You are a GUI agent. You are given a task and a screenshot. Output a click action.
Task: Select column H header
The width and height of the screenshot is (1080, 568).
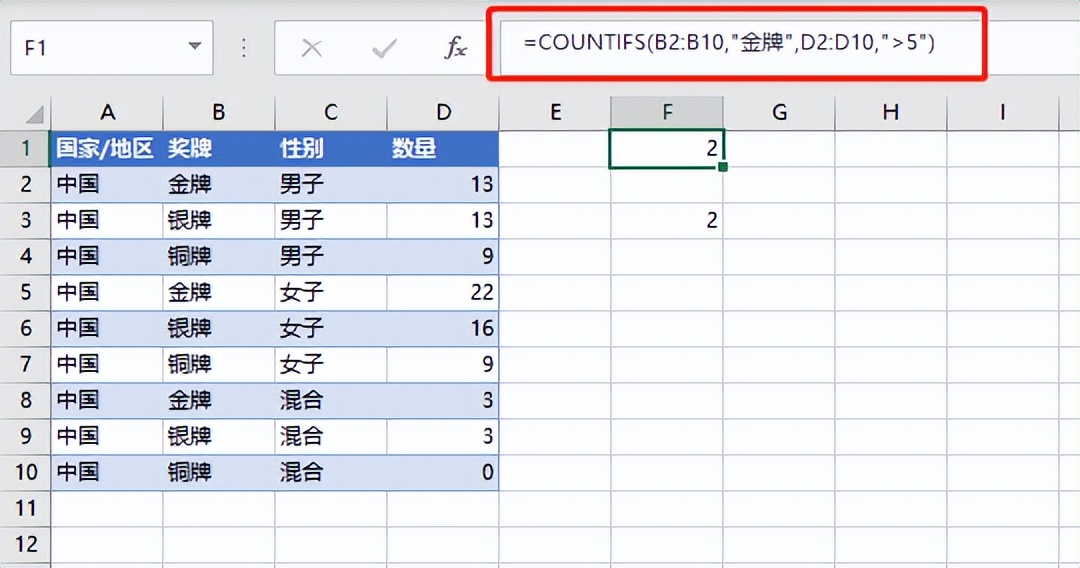point(891,112)
